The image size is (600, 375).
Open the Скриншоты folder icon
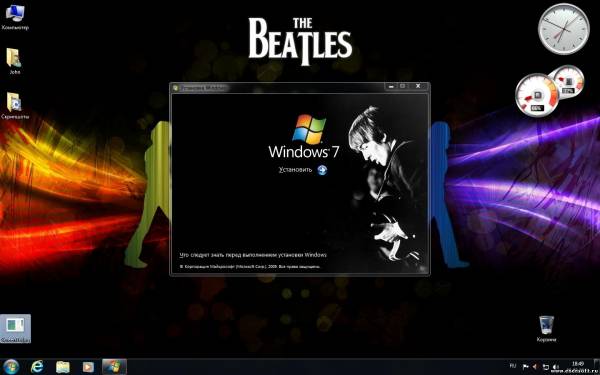15,106
